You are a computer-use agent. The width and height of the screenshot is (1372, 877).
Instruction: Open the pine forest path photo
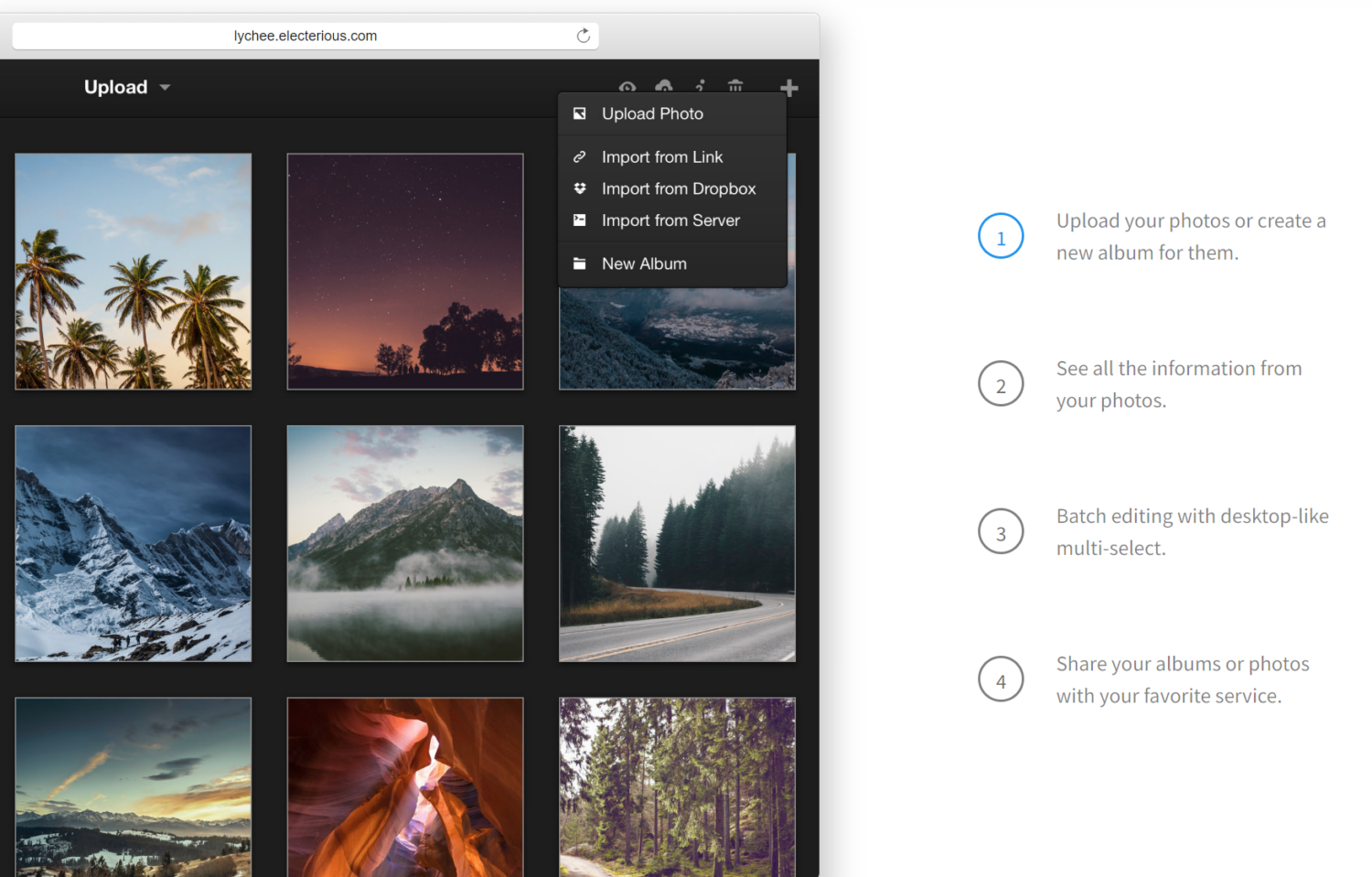tap(677, 787)
